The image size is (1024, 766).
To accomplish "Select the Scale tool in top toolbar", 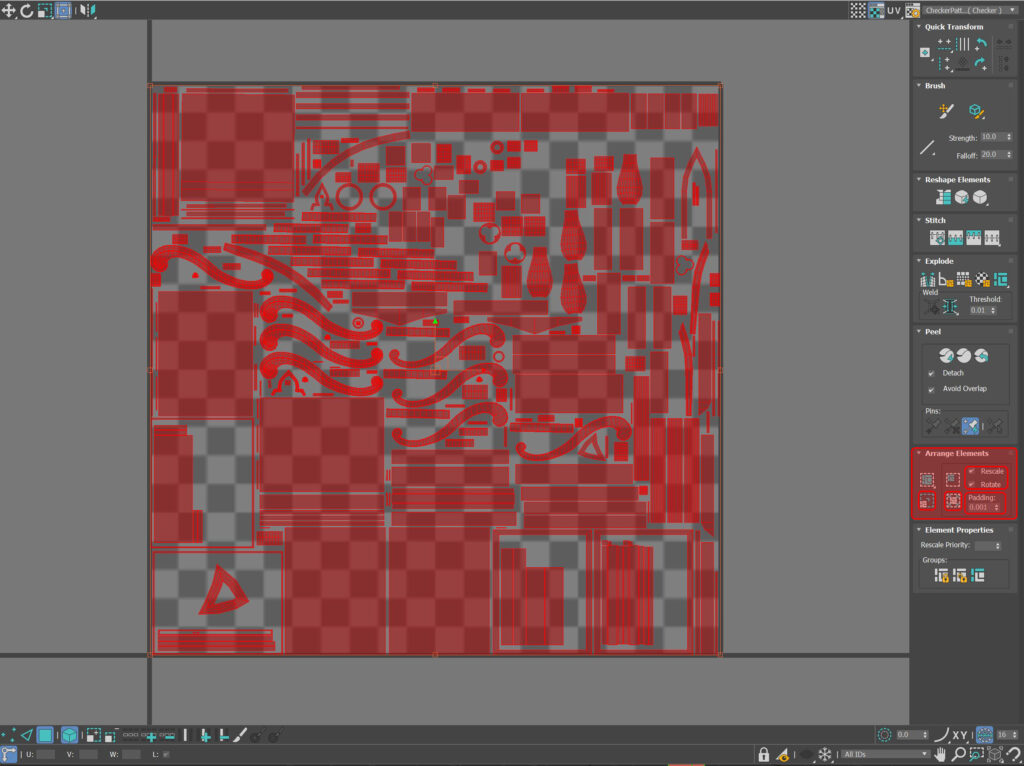I will click(44, 10).
